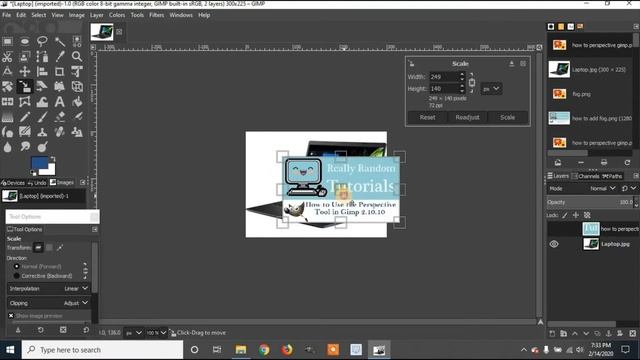
Task: Switch to the Paths tab
Action: click(x=612, y=176)
